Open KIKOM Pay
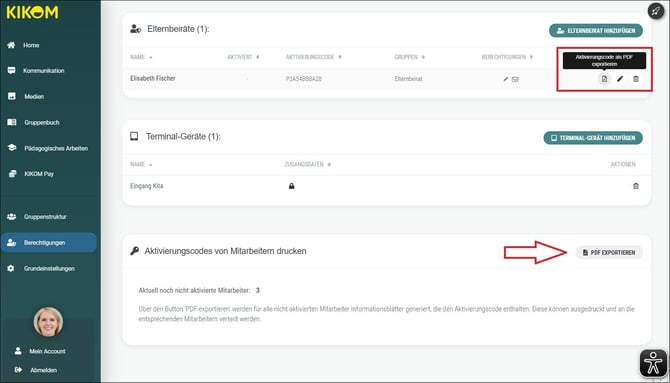 [x=39, y=174]
